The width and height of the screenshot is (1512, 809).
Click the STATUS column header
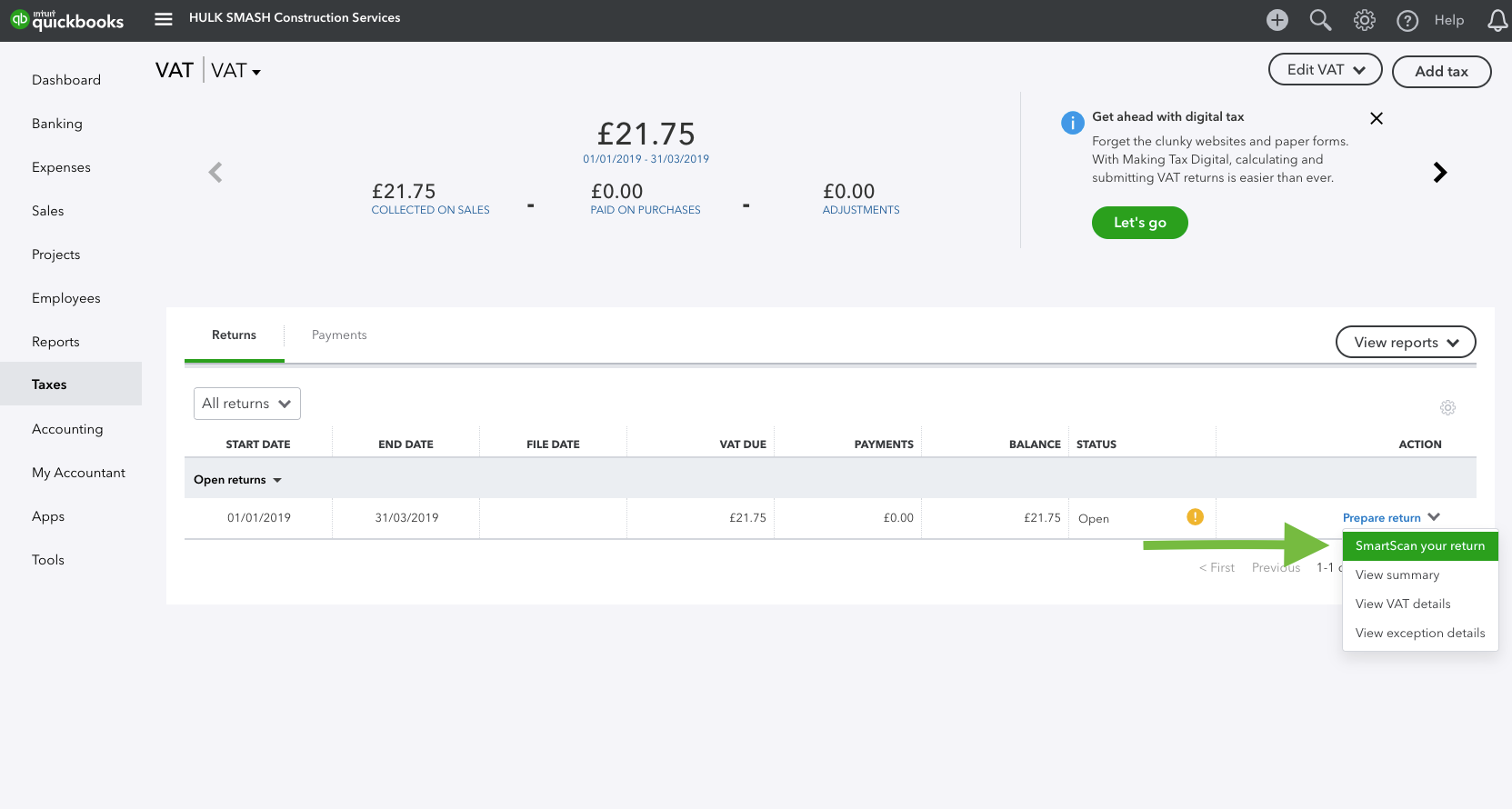1096,444
